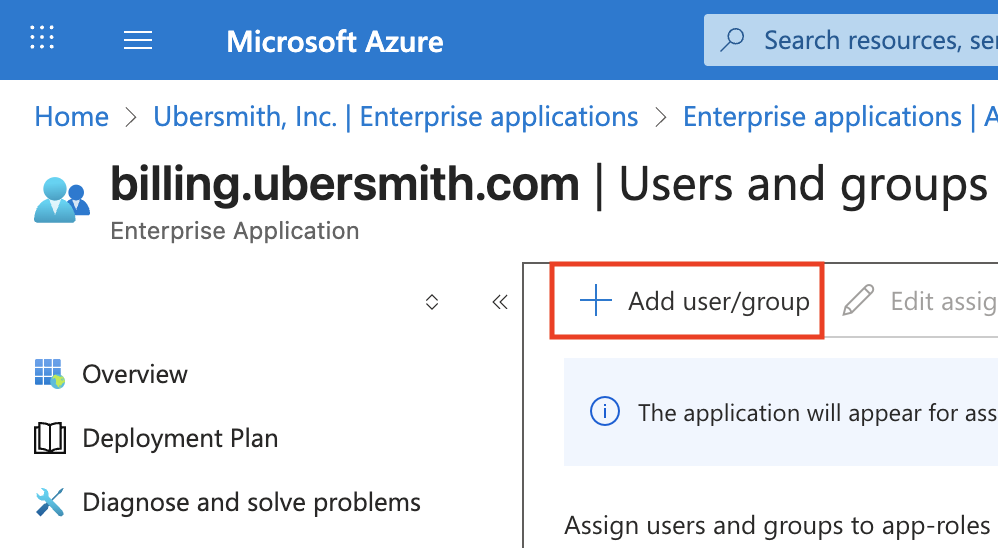Click the Edit assignment pencil icon
This screenshot has width=998, height=548.
tap(858, 301)
